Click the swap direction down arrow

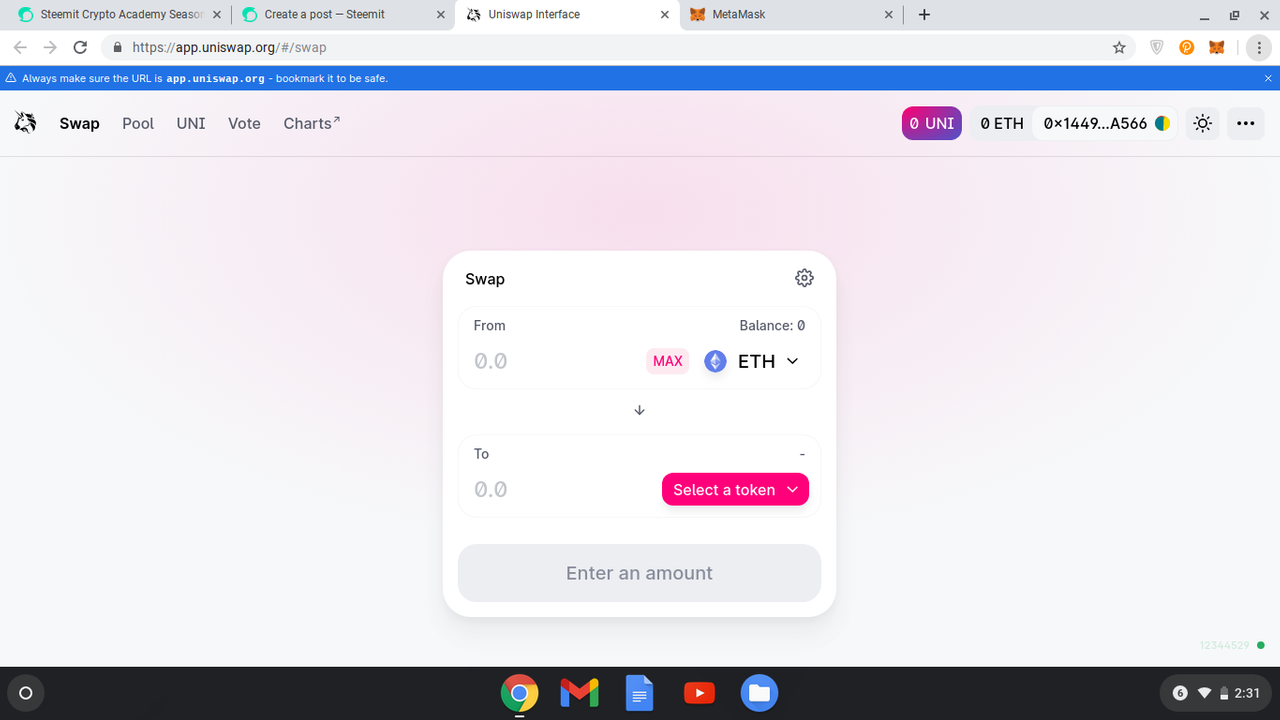(x=640, y=410)
